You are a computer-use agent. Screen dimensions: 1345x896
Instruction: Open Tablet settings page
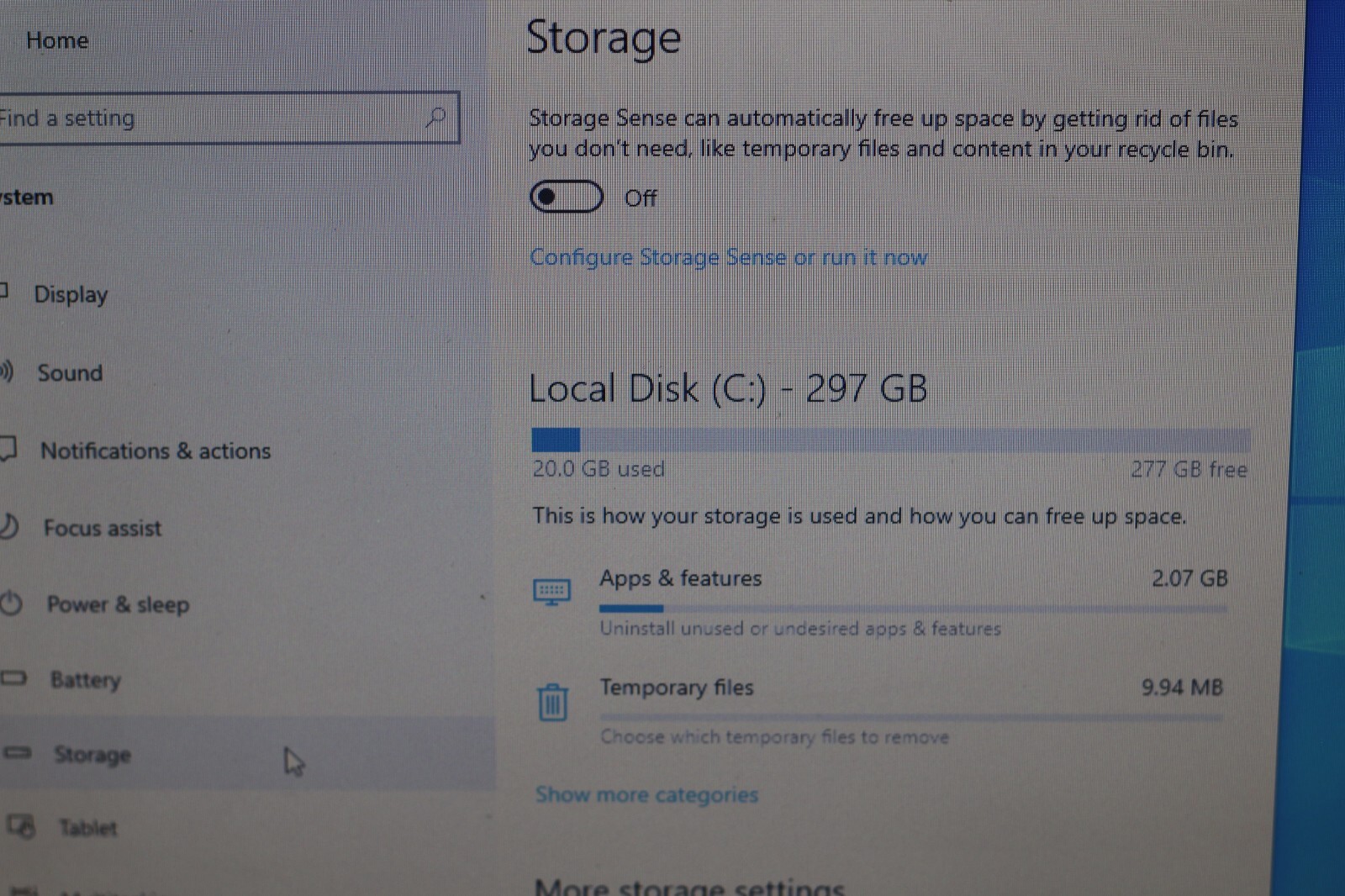click(x=88, y=828)
